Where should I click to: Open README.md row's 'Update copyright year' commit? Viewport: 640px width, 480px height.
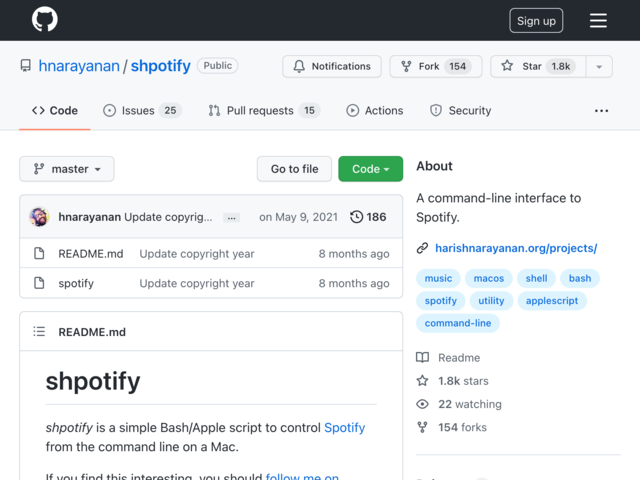tap(197, 254)
